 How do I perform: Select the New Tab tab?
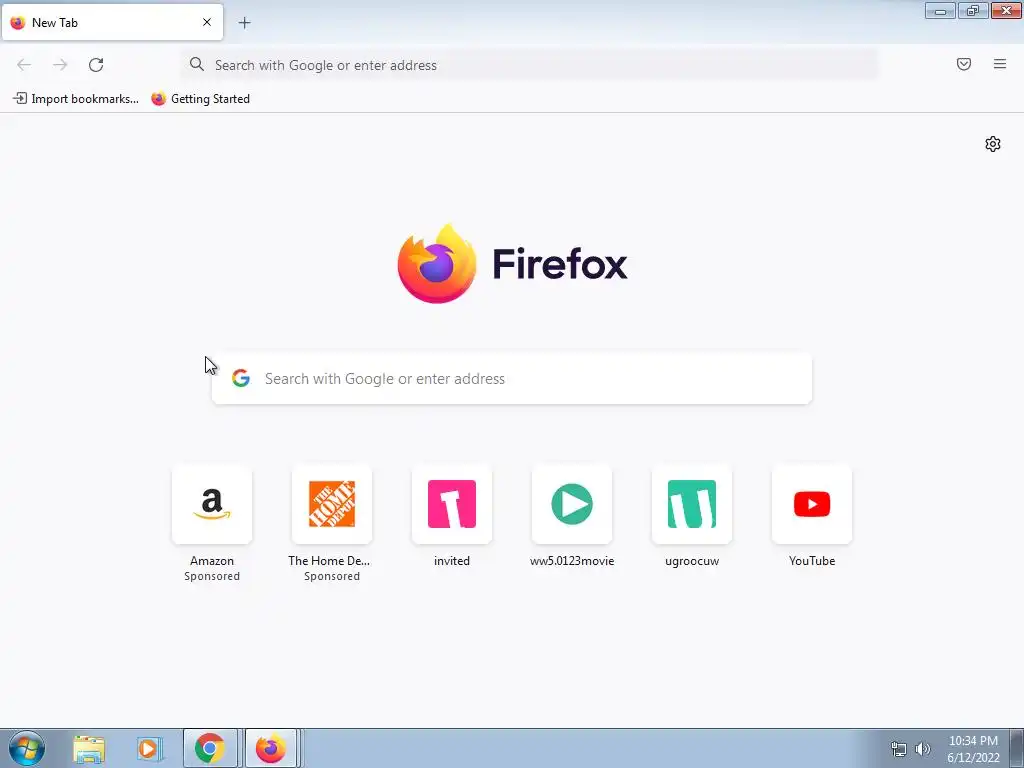[x=112, y=22]
